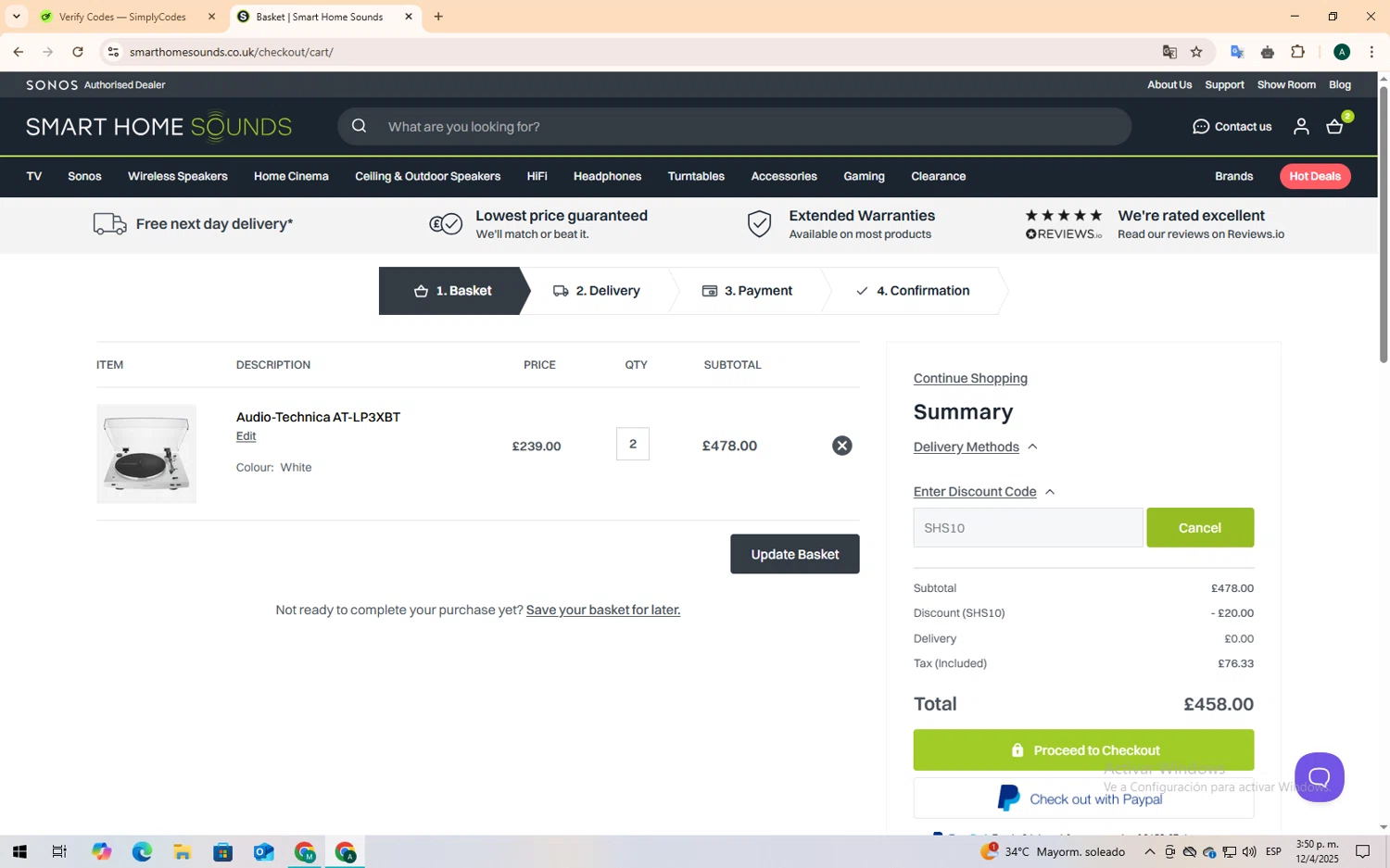1390x868 pixels.
Task: Open the account profile icon
Action: (x=1301, y=127)
